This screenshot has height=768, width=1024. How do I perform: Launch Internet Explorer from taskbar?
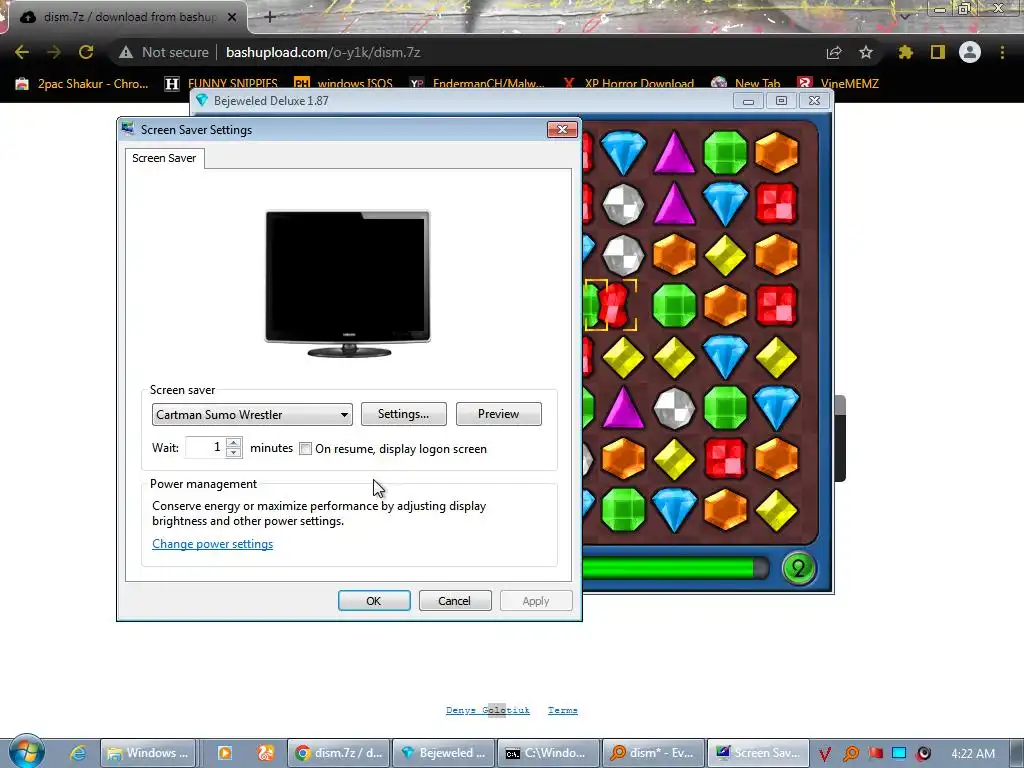pos(78,753)
